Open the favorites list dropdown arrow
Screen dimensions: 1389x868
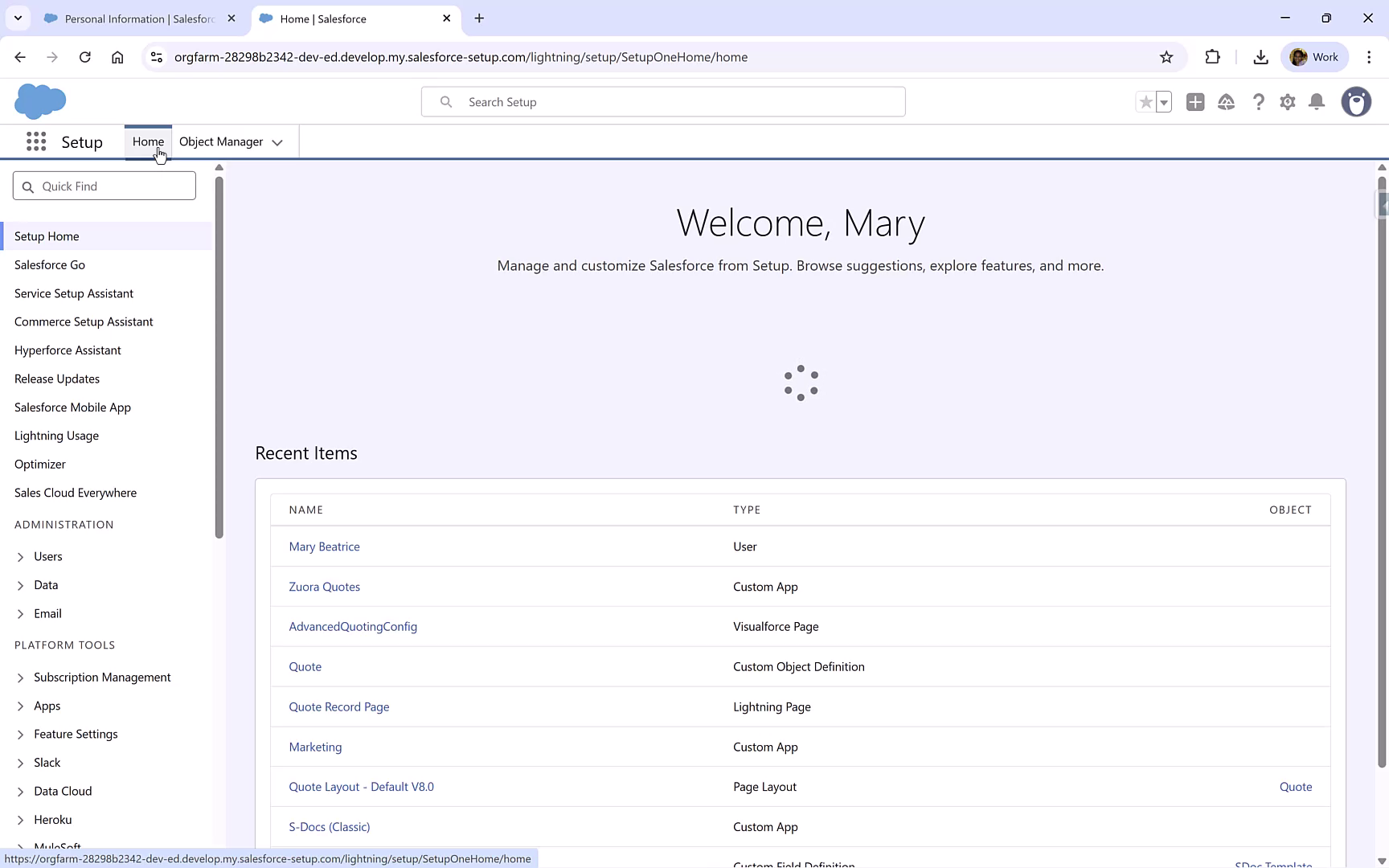point(1162,102)
